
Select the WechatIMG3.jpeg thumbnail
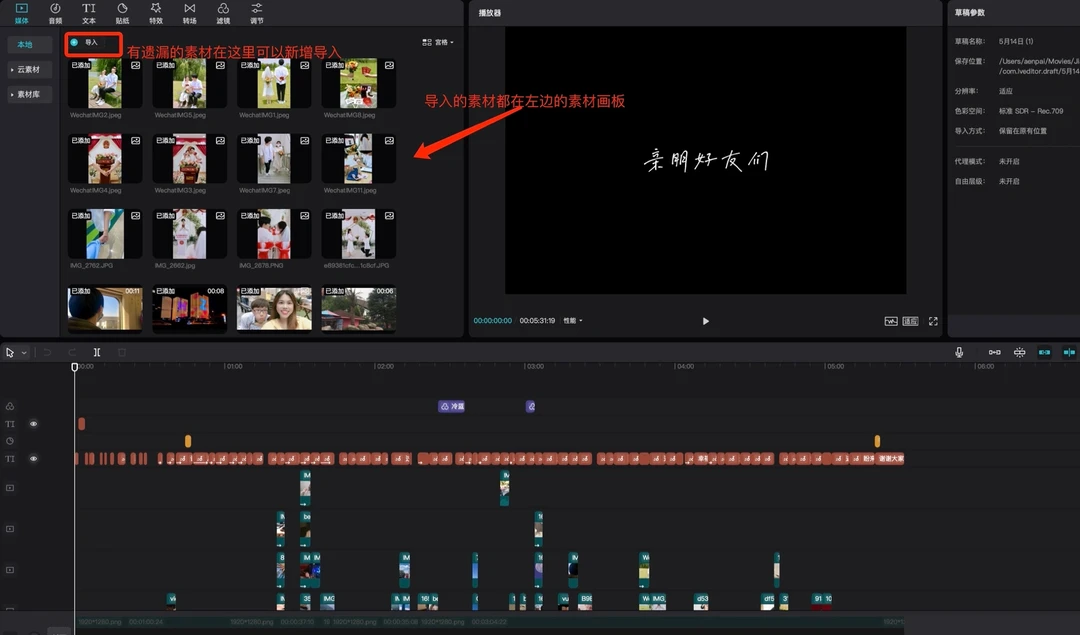pos(189,158)
